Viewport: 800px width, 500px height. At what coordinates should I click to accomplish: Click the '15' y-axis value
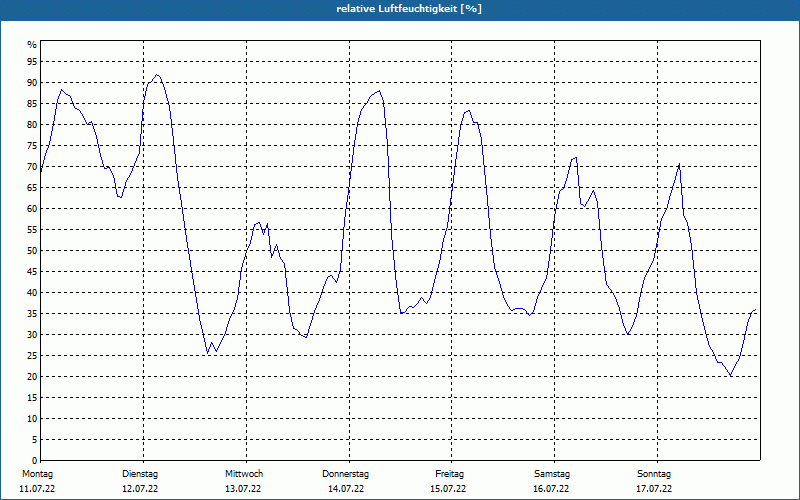[32, 398]
